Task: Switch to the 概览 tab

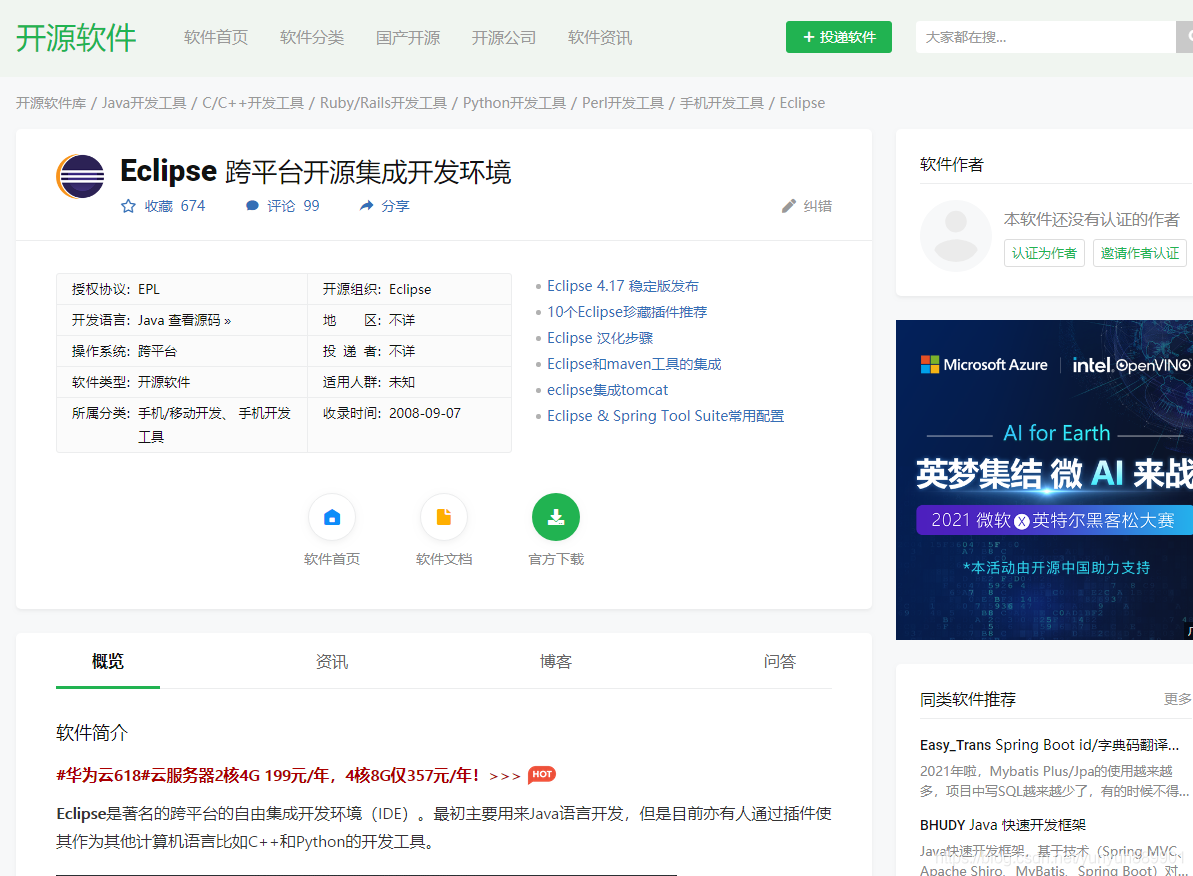Action: coord(107,661)
